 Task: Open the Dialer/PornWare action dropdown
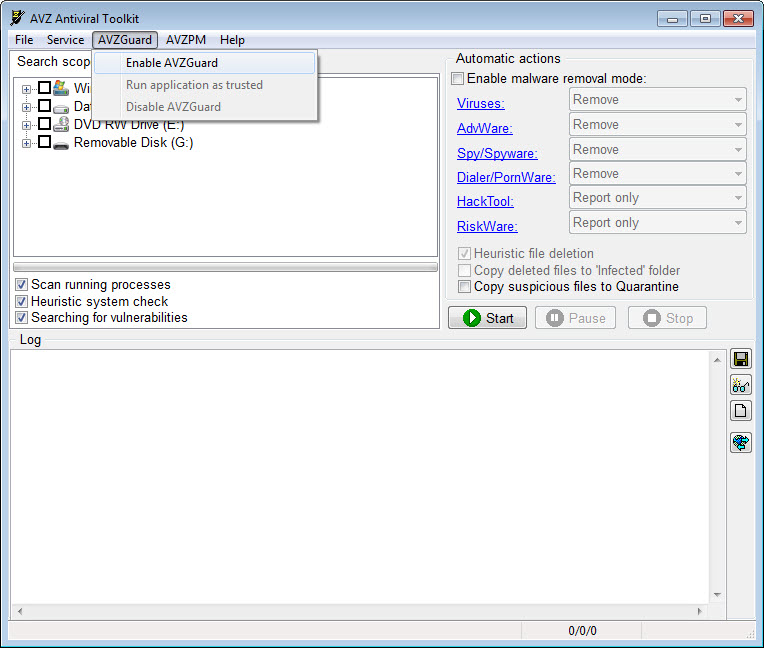pyautogui.click(x=657, y=174)
